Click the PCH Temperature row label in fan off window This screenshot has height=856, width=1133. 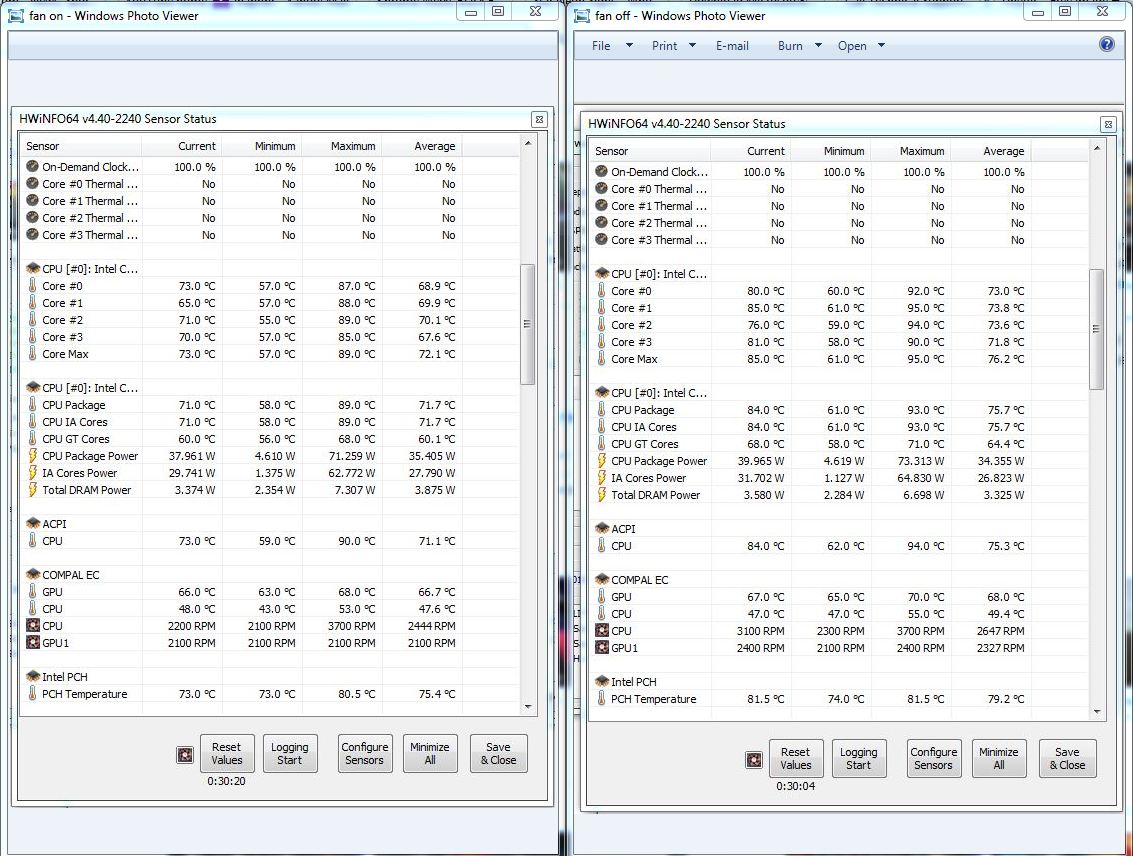[654, 699]
